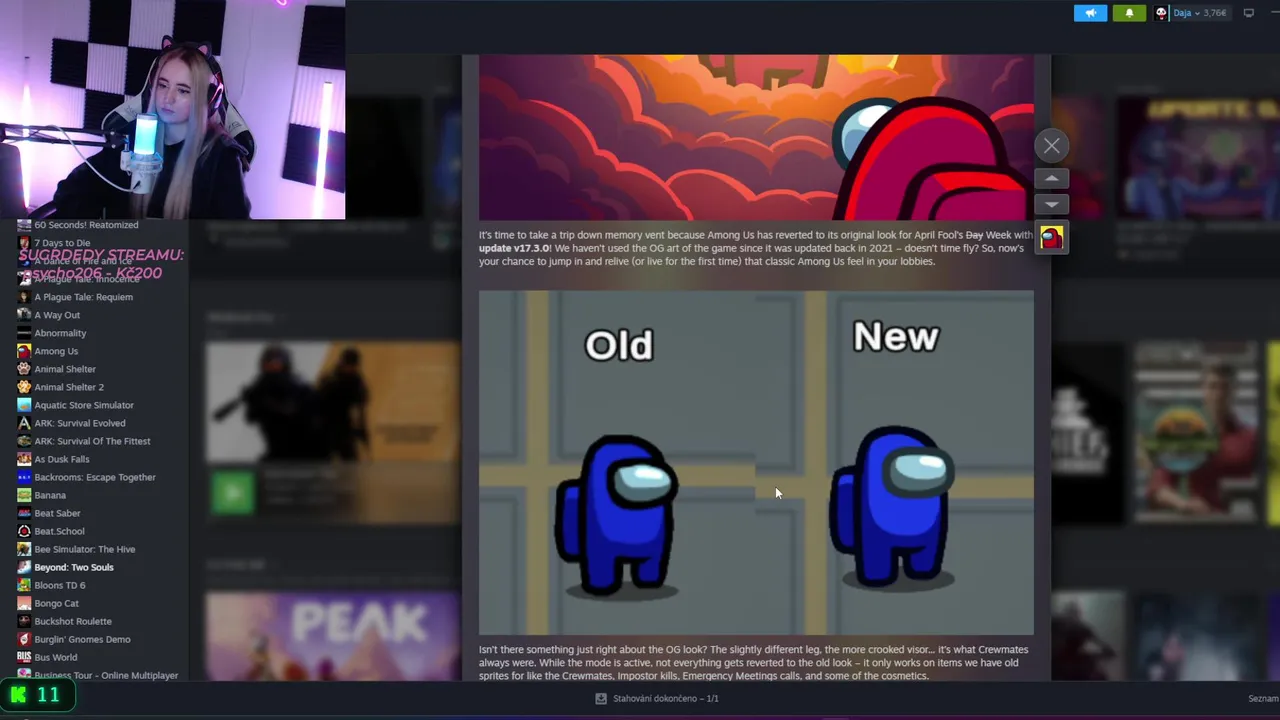
Task: Close the Among Us news overlay
Action: (x=1052, y=146)
